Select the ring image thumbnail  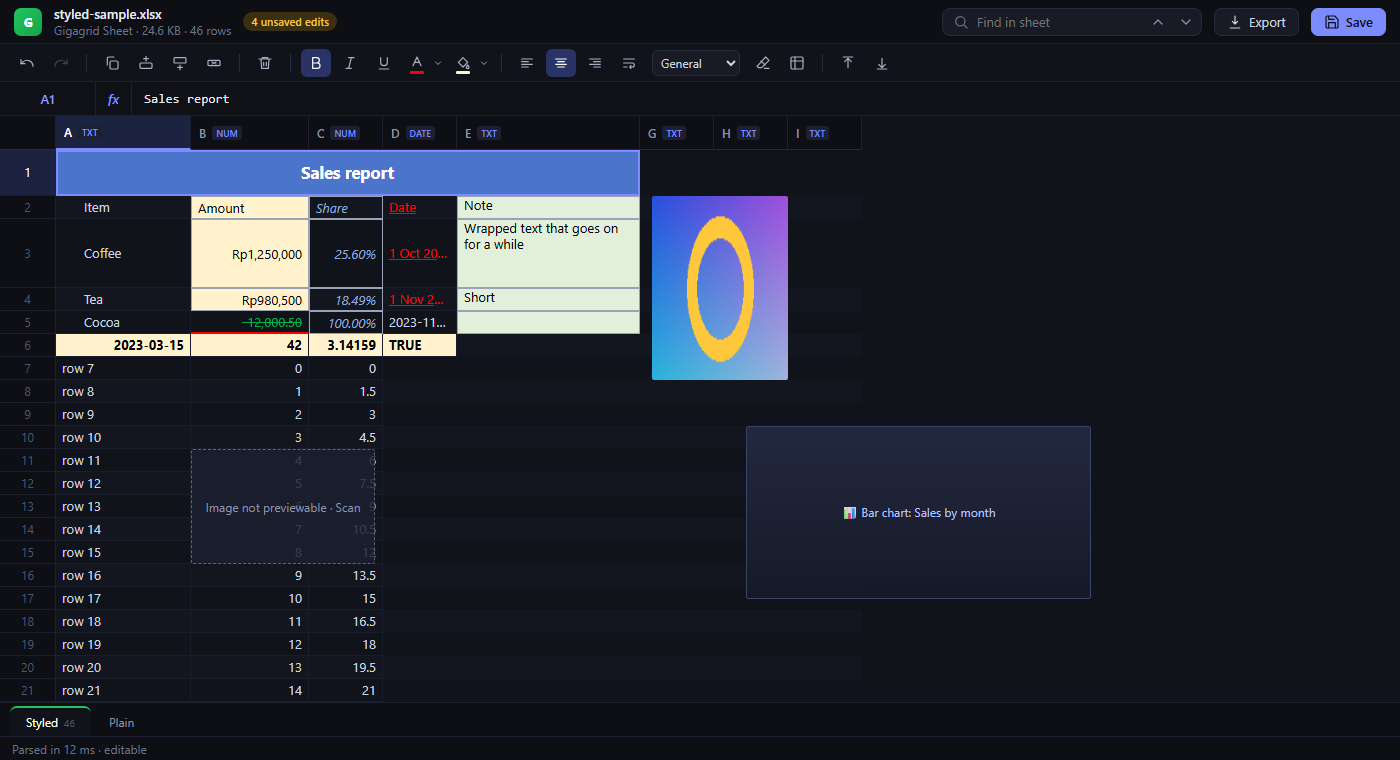click(x=720, y=288)
